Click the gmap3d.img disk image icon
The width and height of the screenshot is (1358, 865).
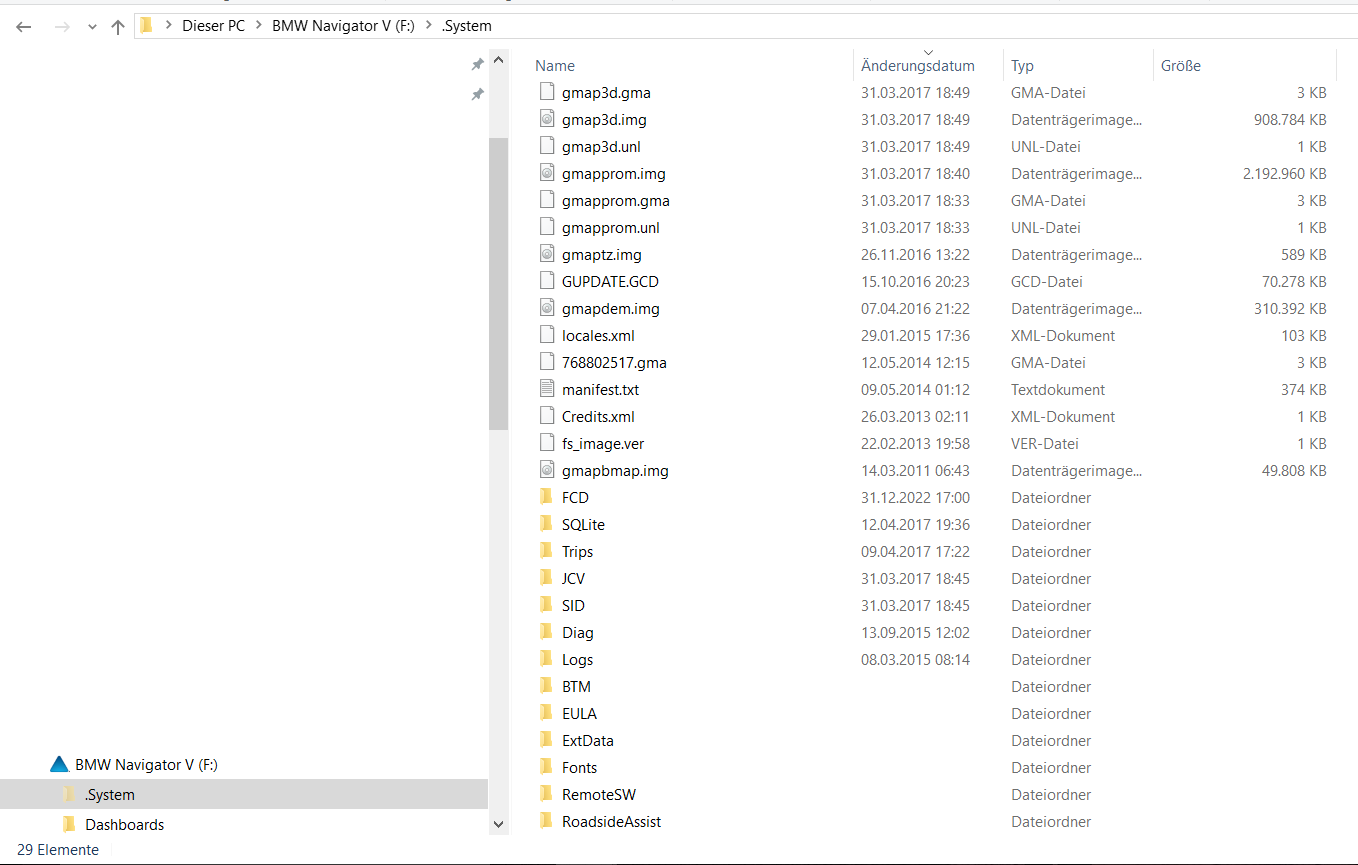tap(547, 119)
